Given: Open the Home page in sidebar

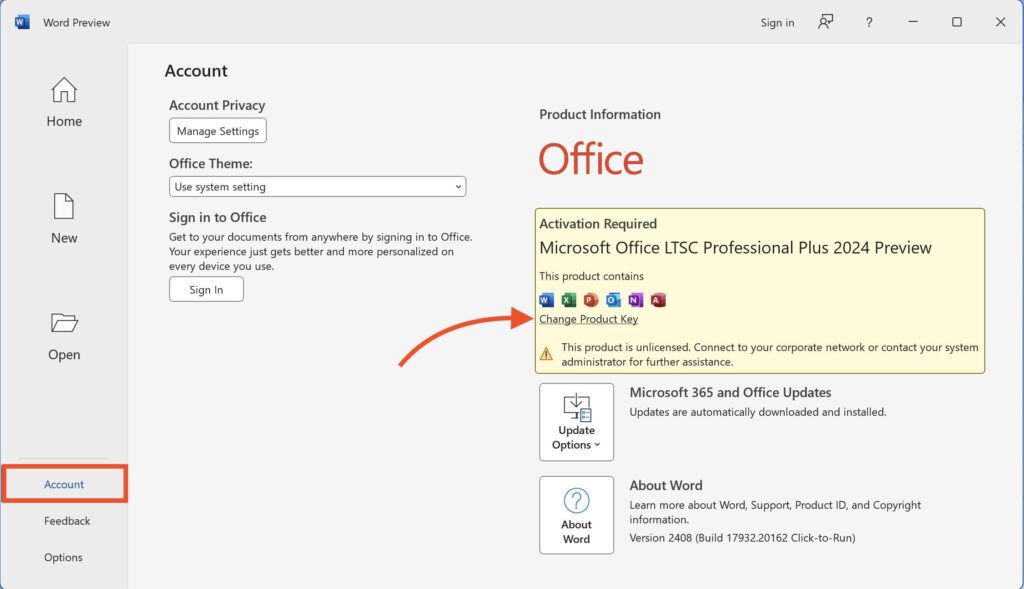Looking at the screenshot, I should pyautogui.click(x=64, y=103).
